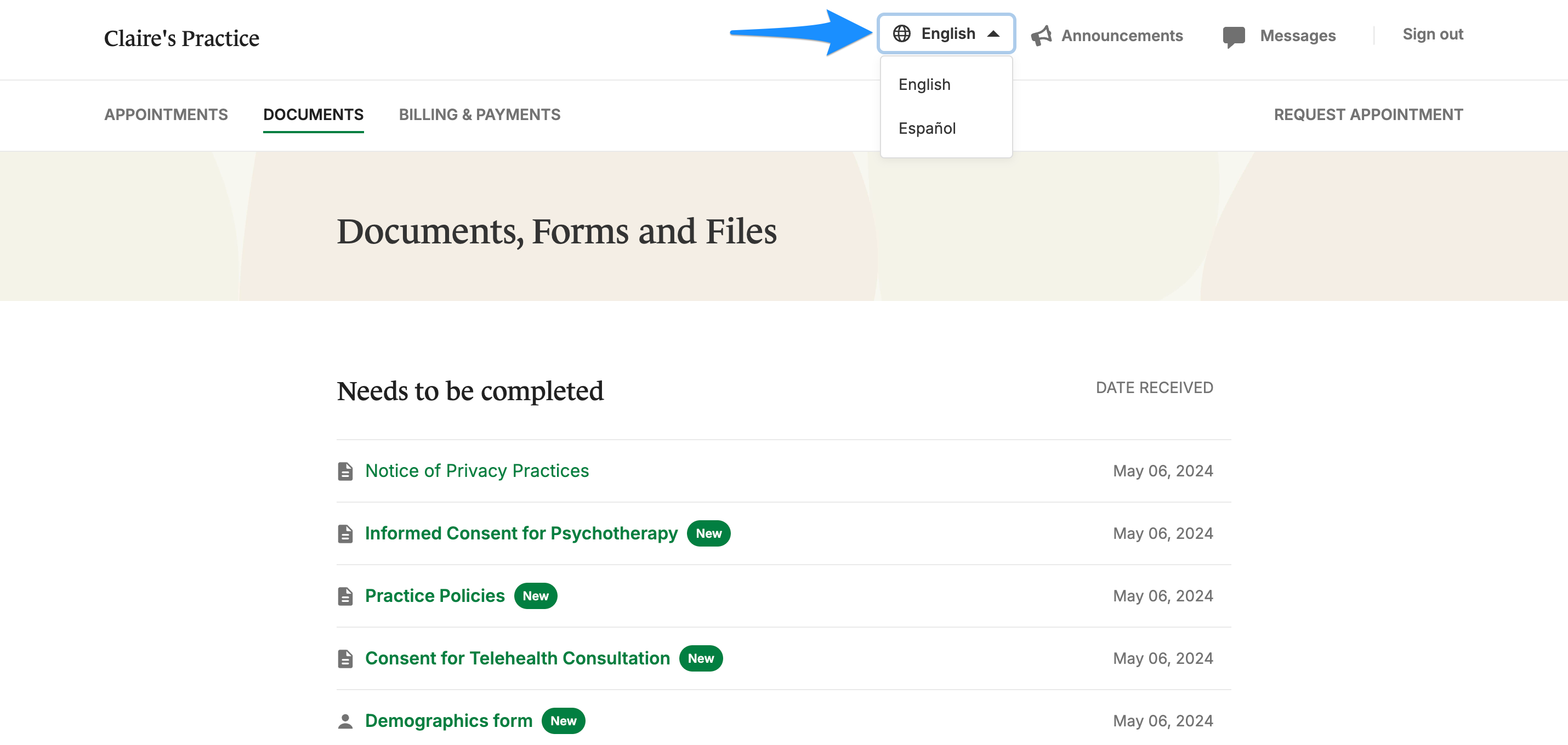The width and height of the screenshot is (1568, 745).
Task: Click the globe language icon
Action: pyautogui.click(x=901, y=33)
